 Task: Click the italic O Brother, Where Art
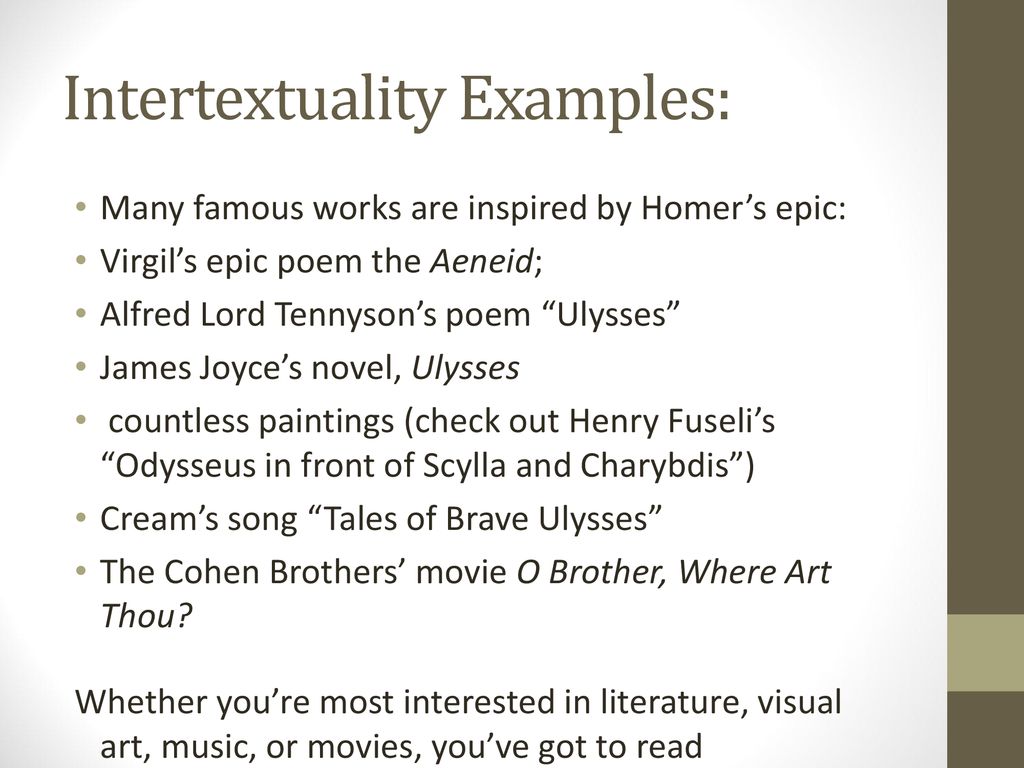(673, 572)
